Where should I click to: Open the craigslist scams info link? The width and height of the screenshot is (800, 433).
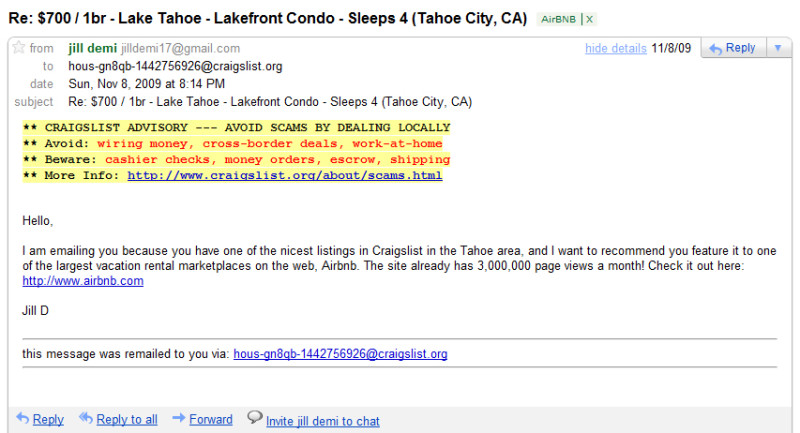point(284,176)
